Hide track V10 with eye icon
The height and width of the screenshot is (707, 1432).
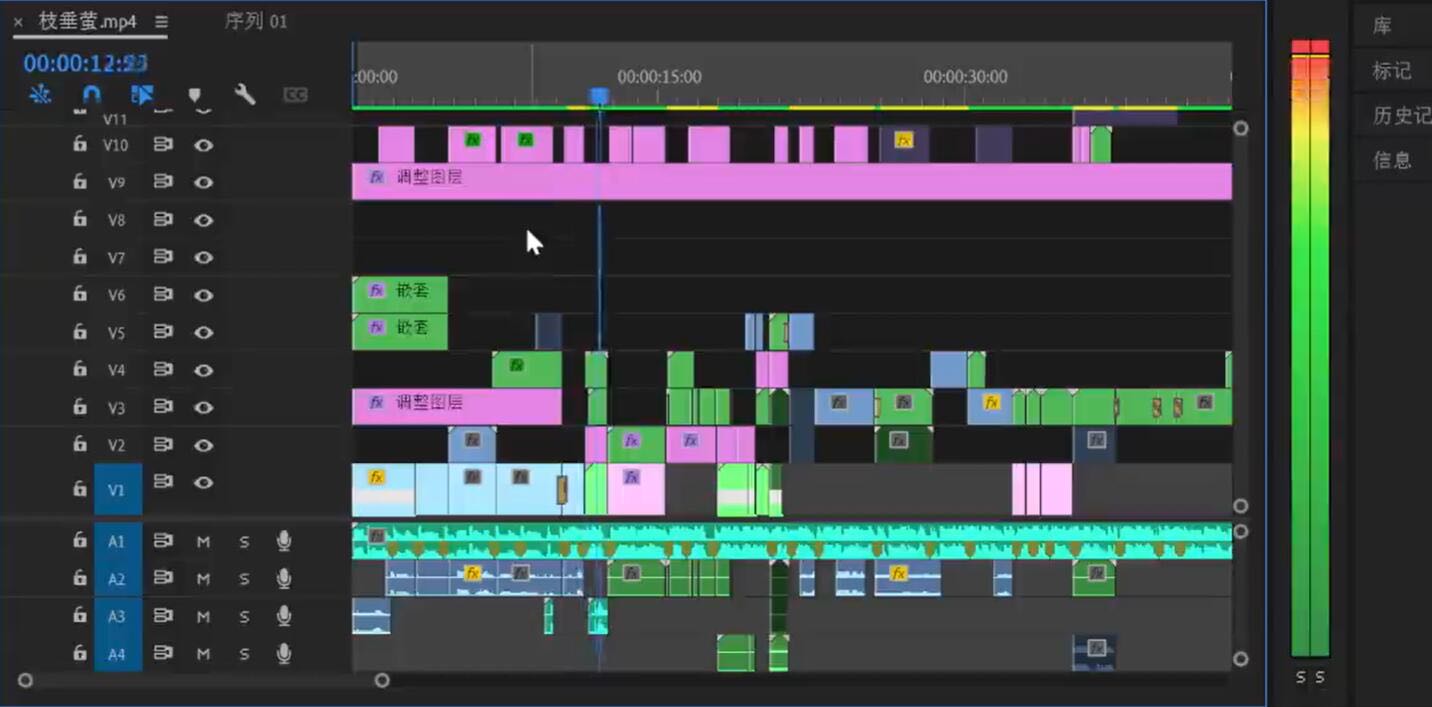(x=203, y=145)
